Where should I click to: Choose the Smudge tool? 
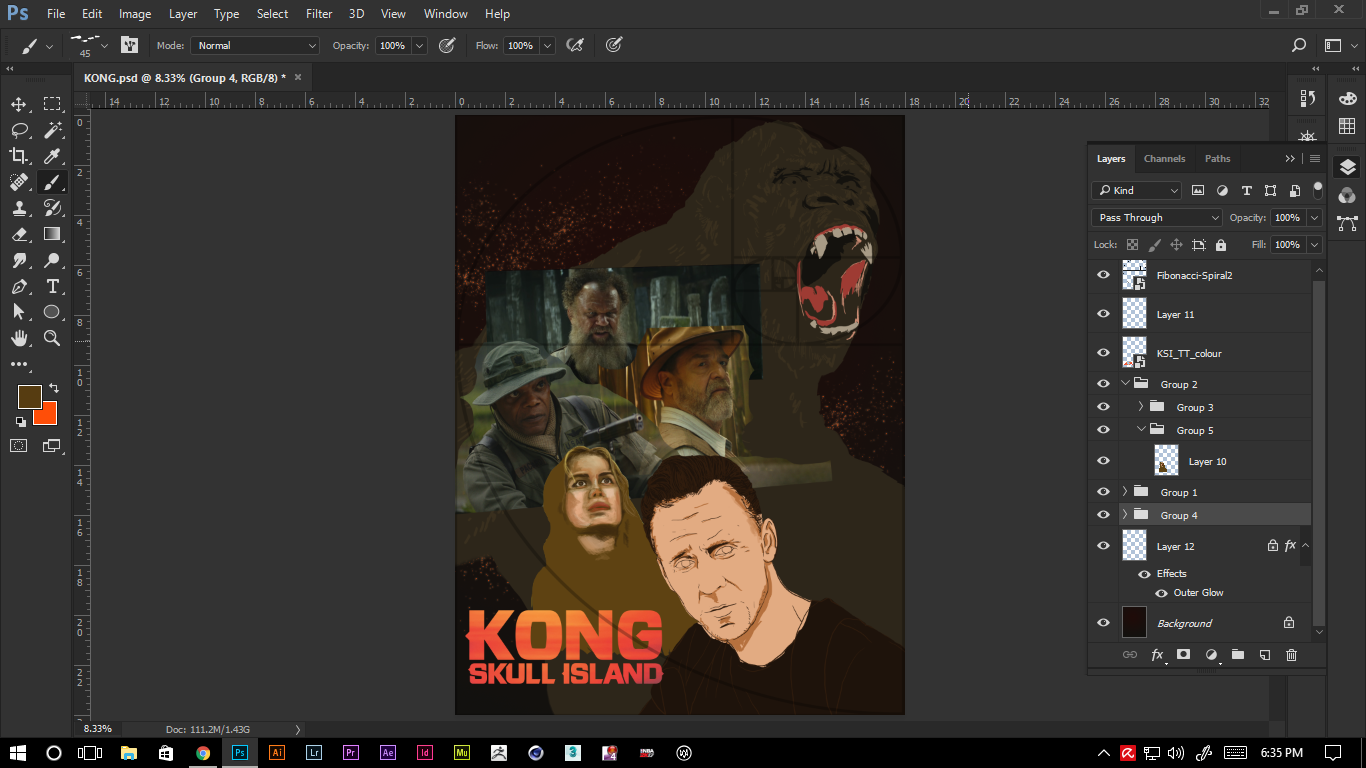[x=19, y=260]
